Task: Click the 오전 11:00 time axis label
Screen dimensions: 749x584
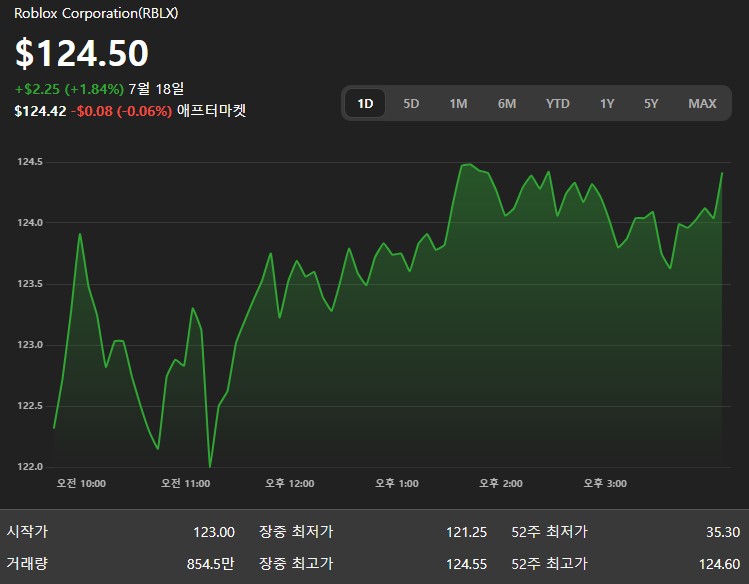Action: tap(185, 483)
